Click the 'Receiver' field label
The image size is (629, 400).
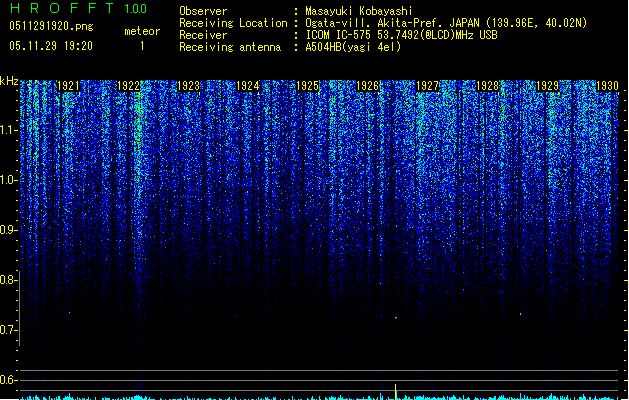click(203, 35)
